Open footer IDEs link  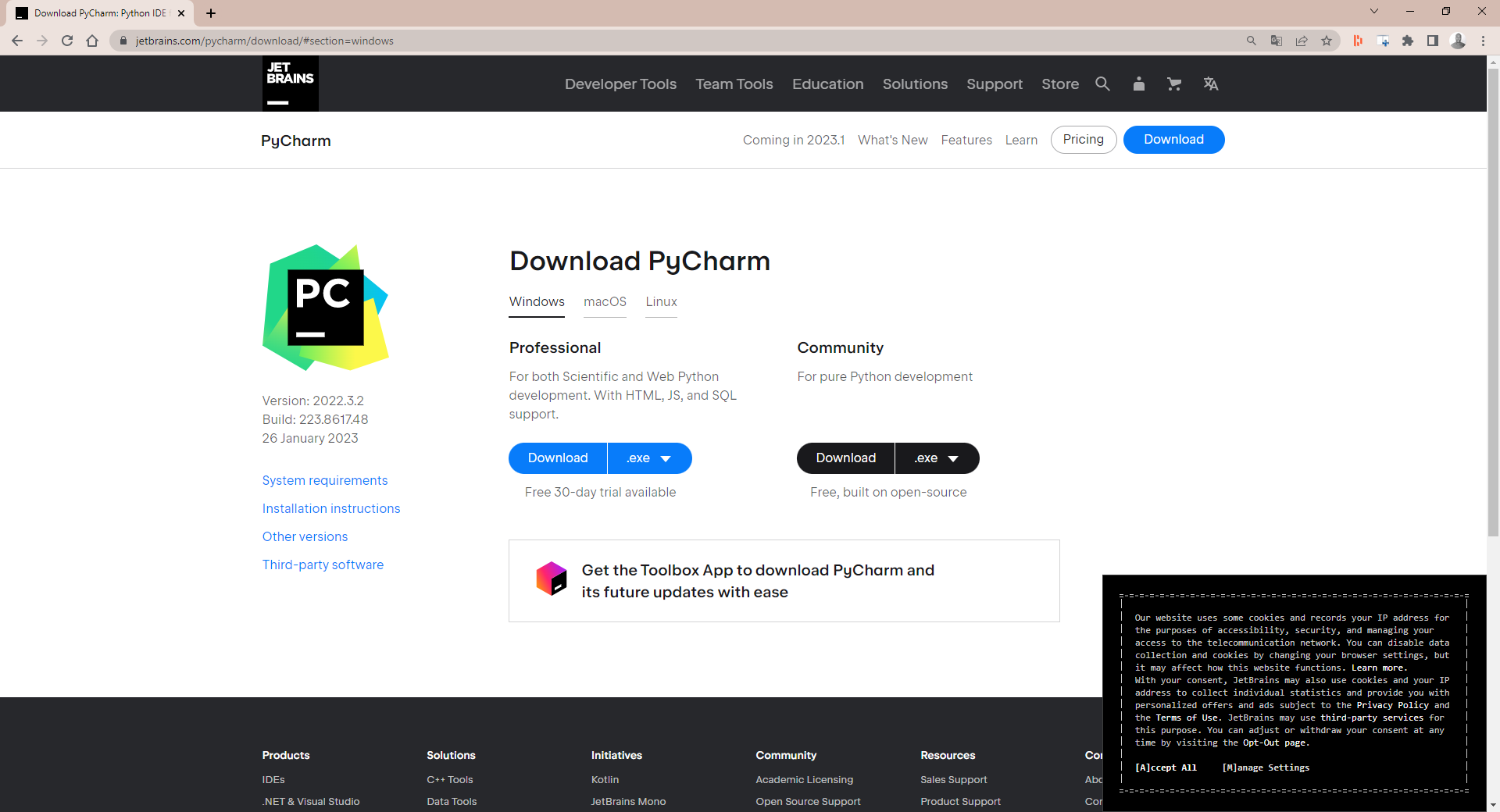coord(273,780)
